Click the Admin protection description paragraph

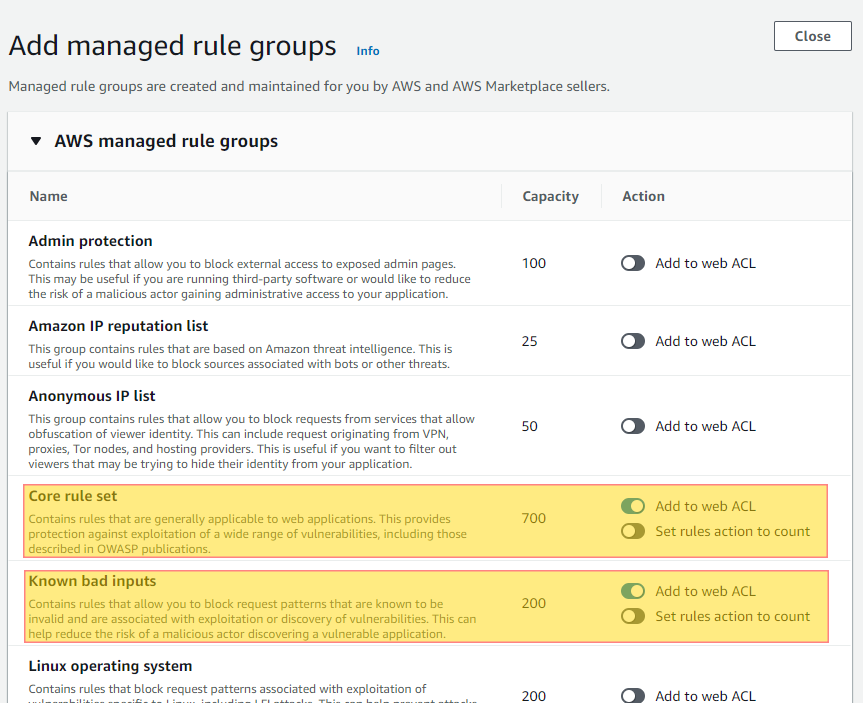[249, 279]
